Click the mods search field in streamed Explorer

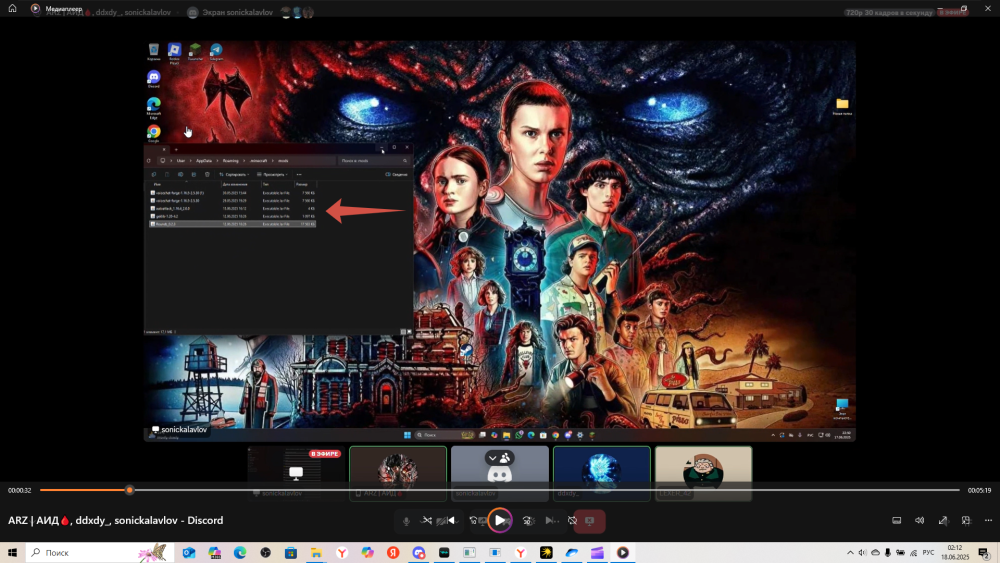(x=374, y=161)
